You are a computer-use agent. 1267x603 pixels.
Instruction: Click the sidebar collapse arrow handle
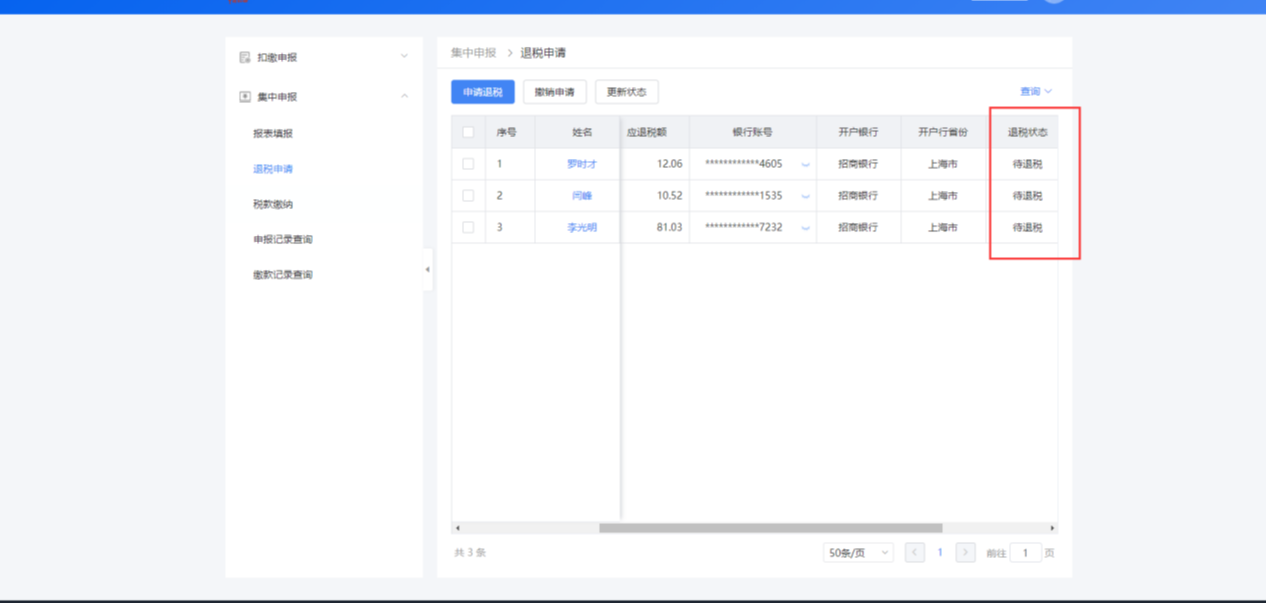click(428, 270)
